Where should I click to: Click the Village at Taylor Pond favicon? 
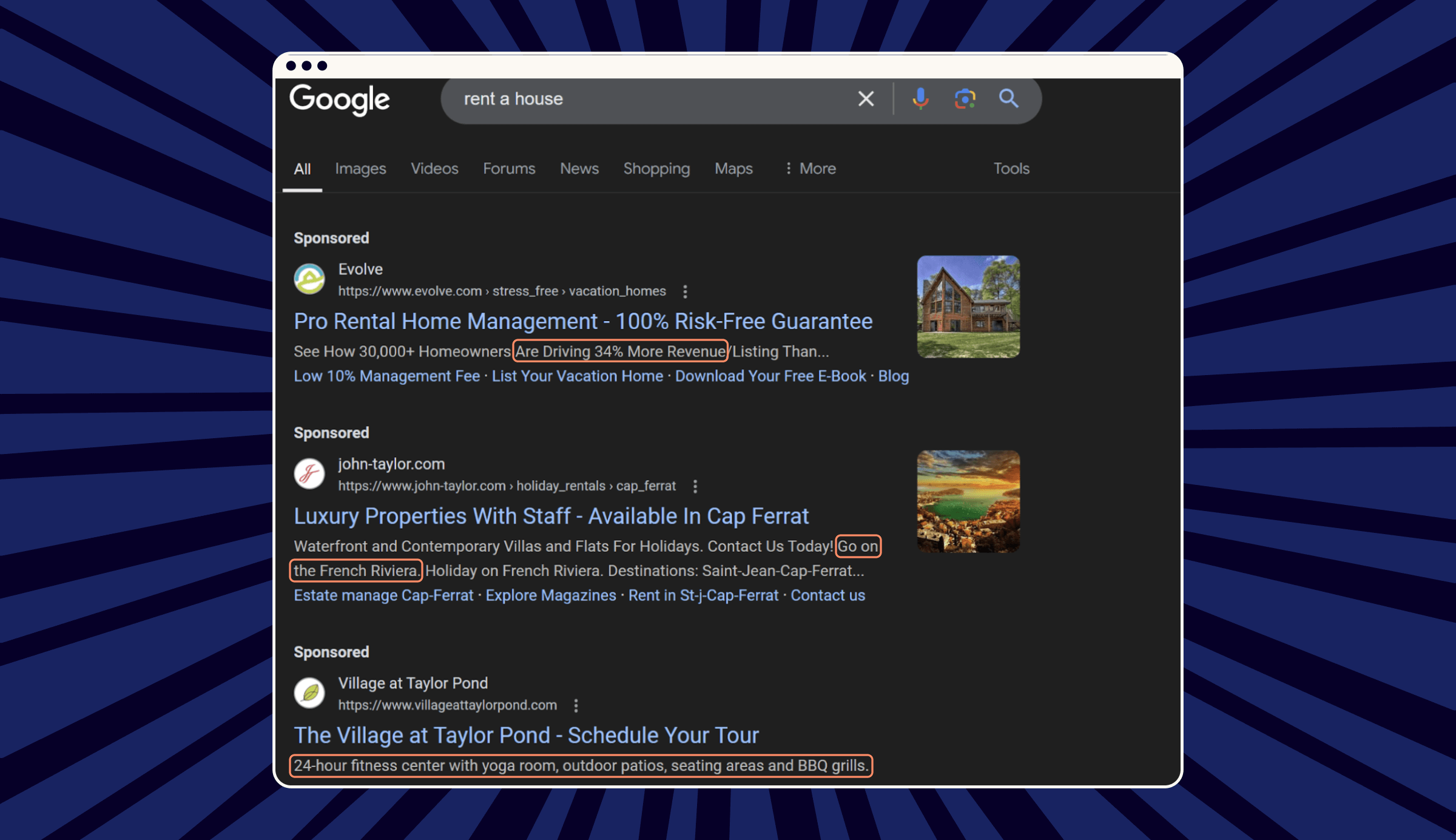(310, 693)
